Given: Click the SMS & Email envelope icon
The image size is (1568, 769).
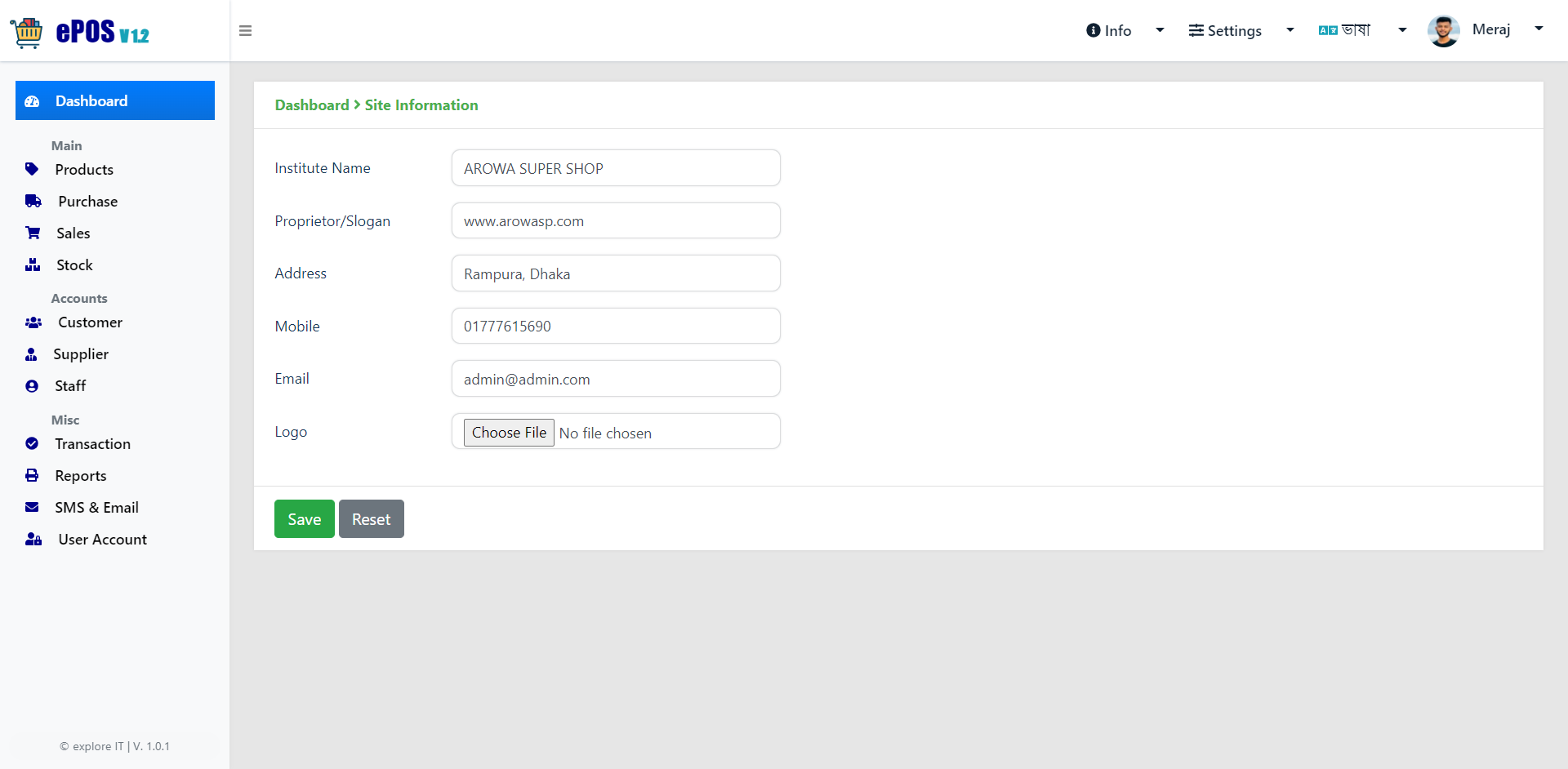Looking at the screenshot, I should (32, 507).
